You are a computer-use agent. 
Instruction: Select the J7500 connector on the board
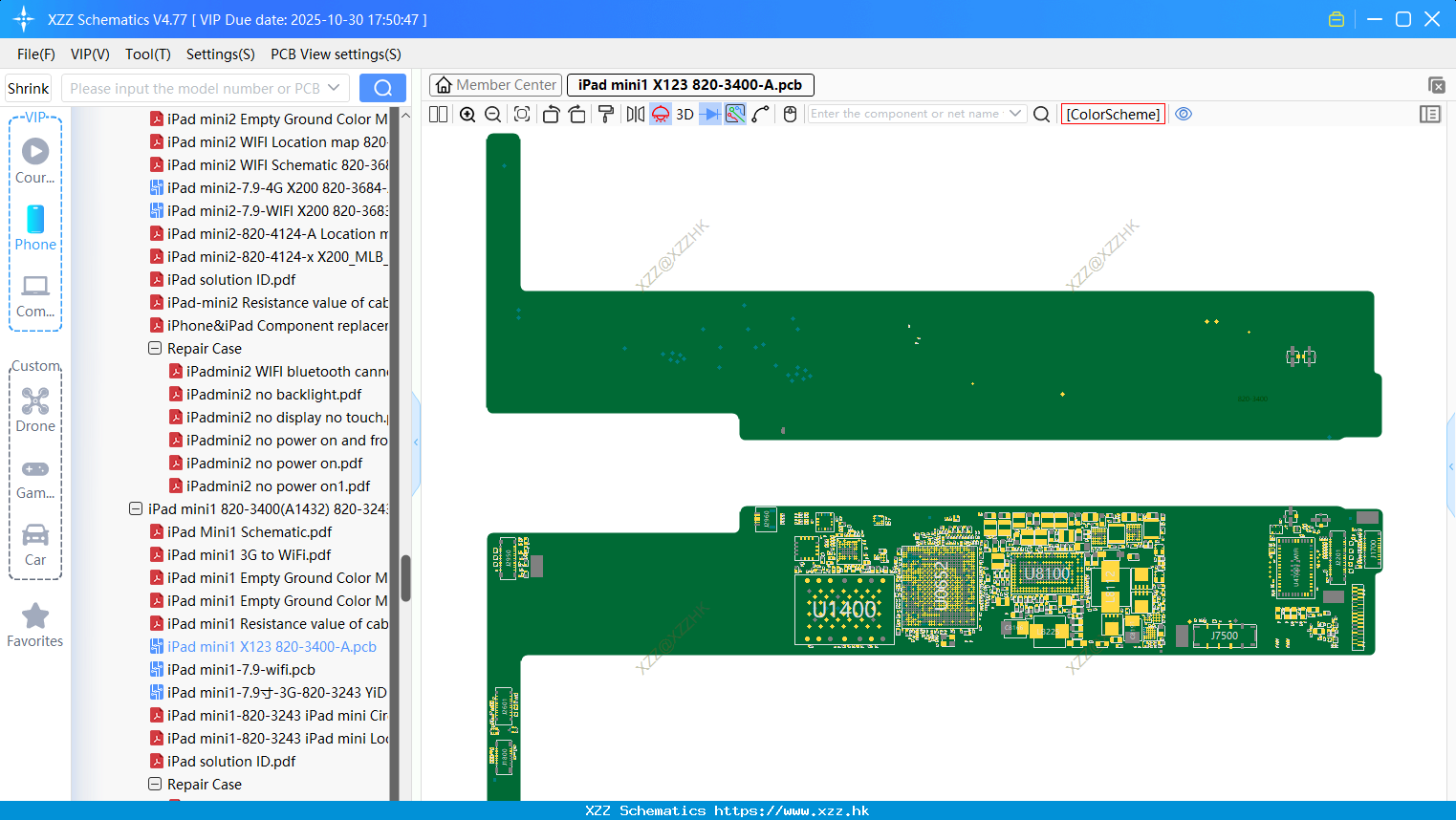click(x=1225, y=636)
